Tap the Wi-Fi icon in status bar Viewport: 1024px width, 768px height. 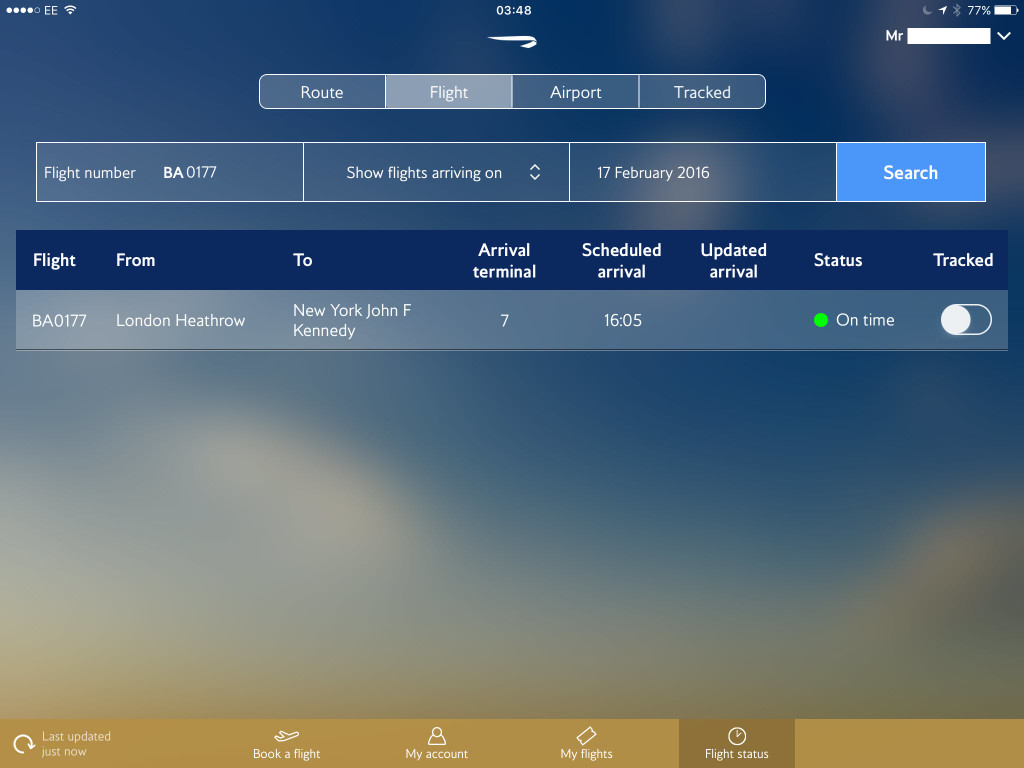pos(71,10)
